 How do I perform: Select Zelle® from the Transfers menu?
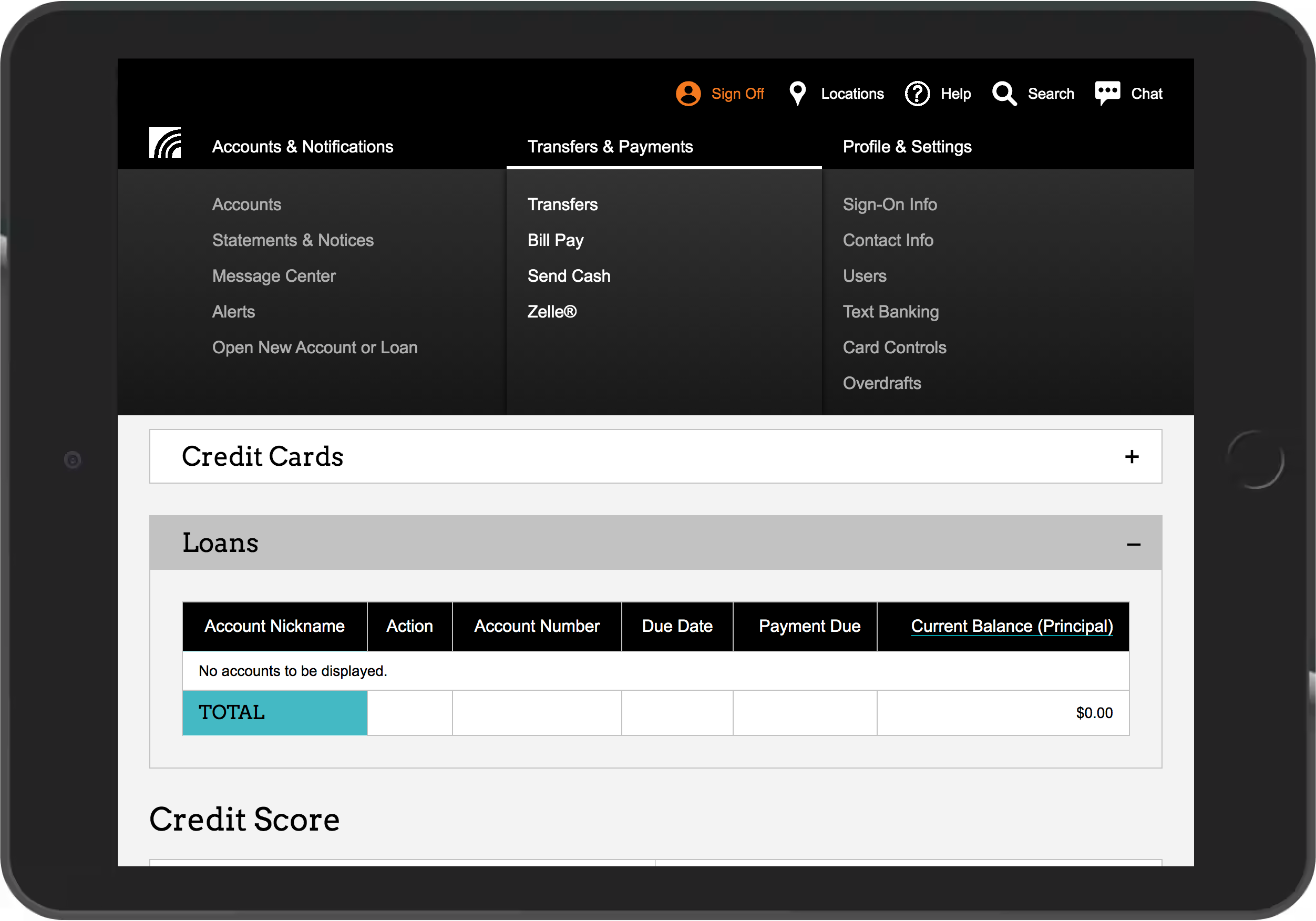pos(552,312)
